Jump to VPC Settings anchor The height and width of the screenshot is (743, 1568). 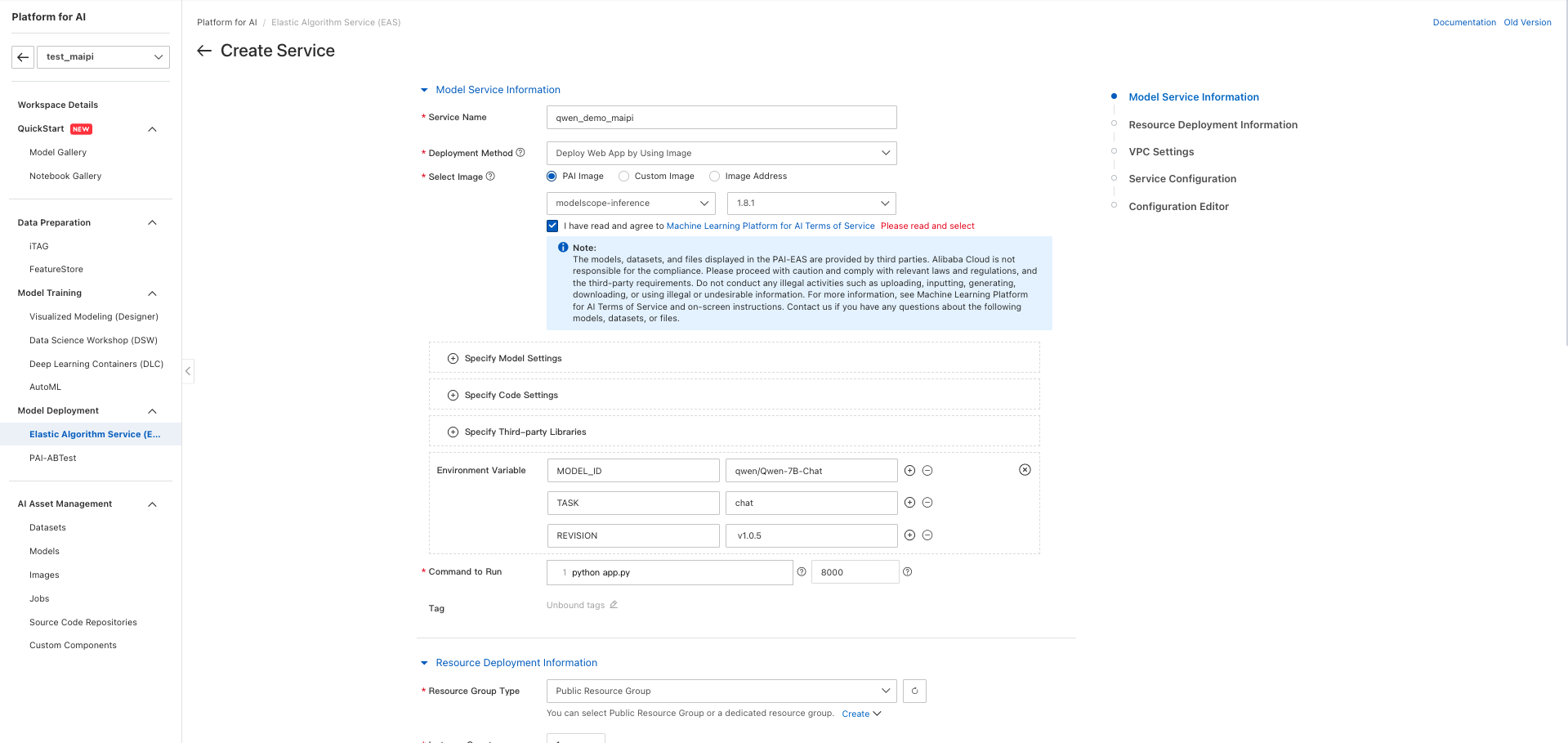tap(1161, 152)
